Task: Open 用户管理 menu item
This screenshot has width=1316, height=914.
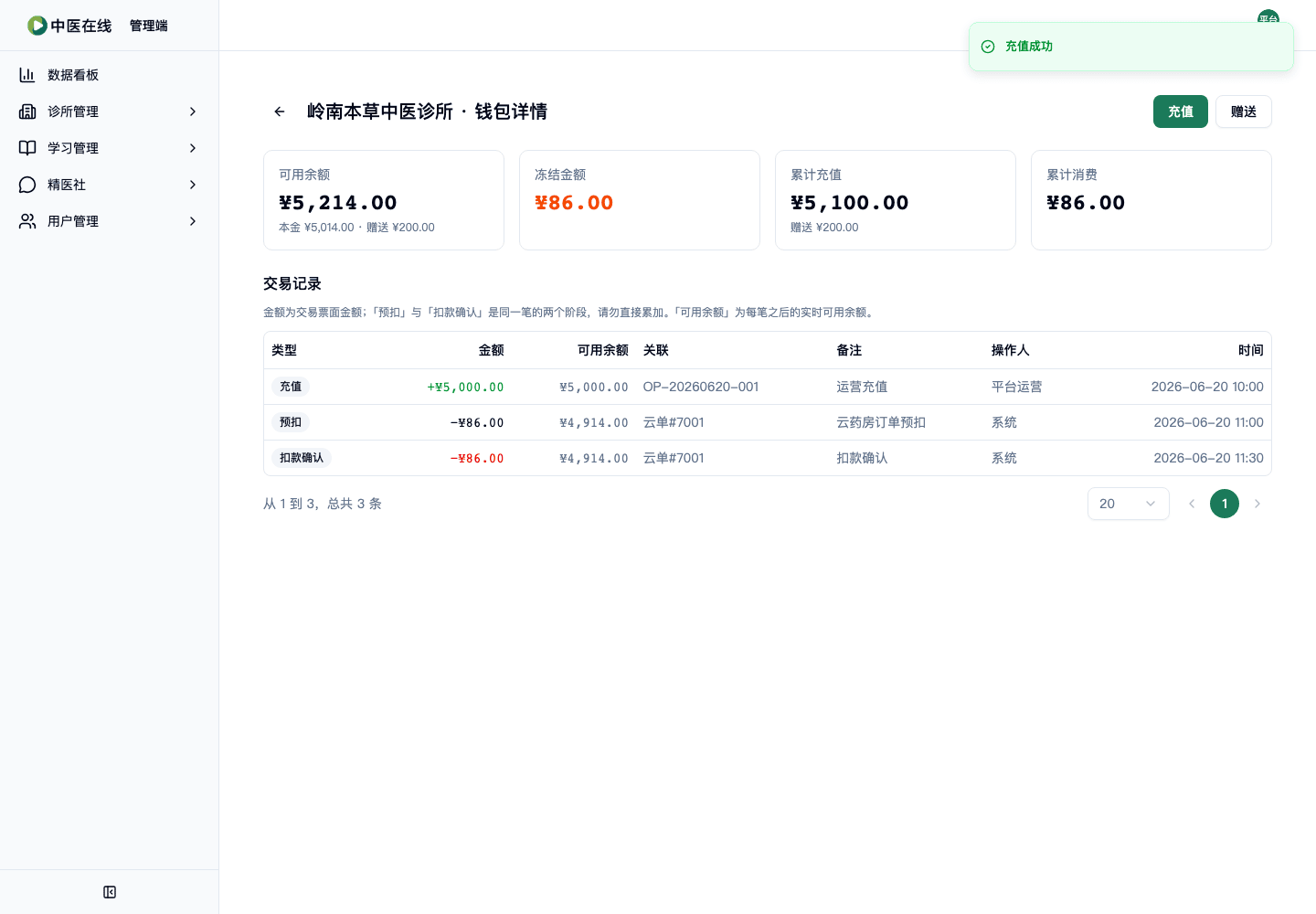Action: pyautogui.click(x=110, y=221)
